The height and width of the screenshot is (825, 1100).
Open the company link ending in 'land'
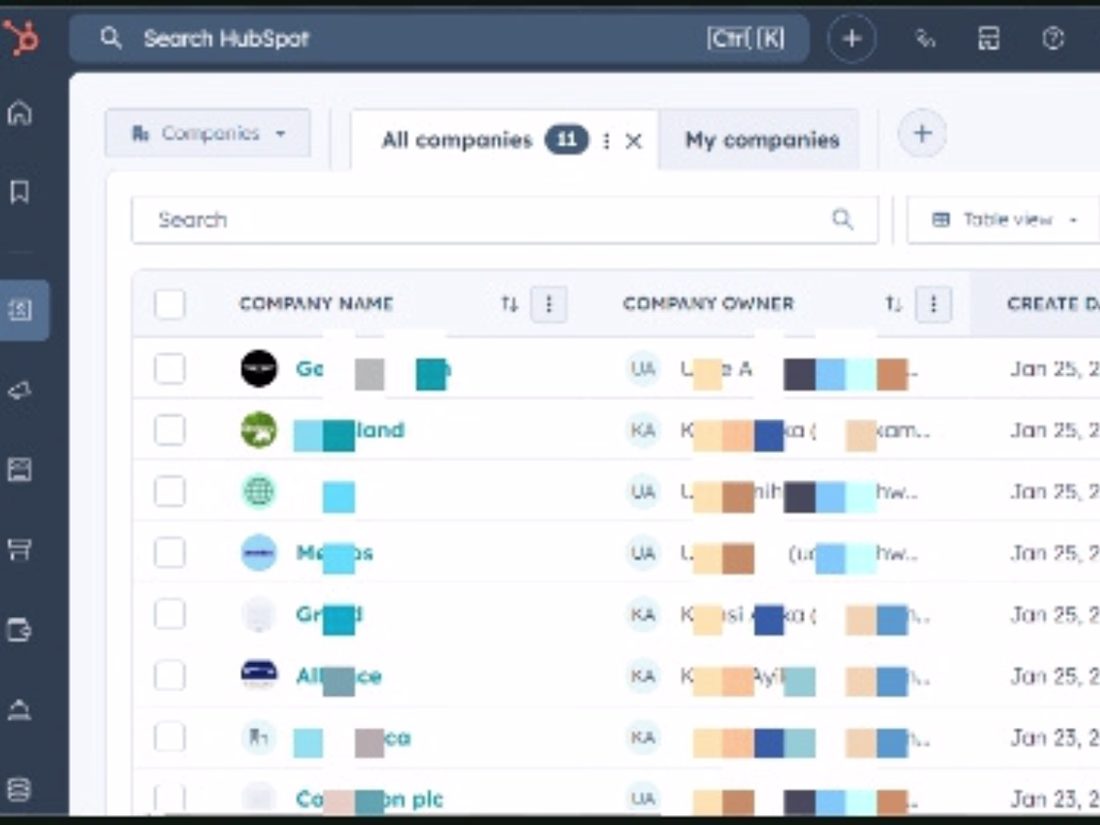pos(349,430)
